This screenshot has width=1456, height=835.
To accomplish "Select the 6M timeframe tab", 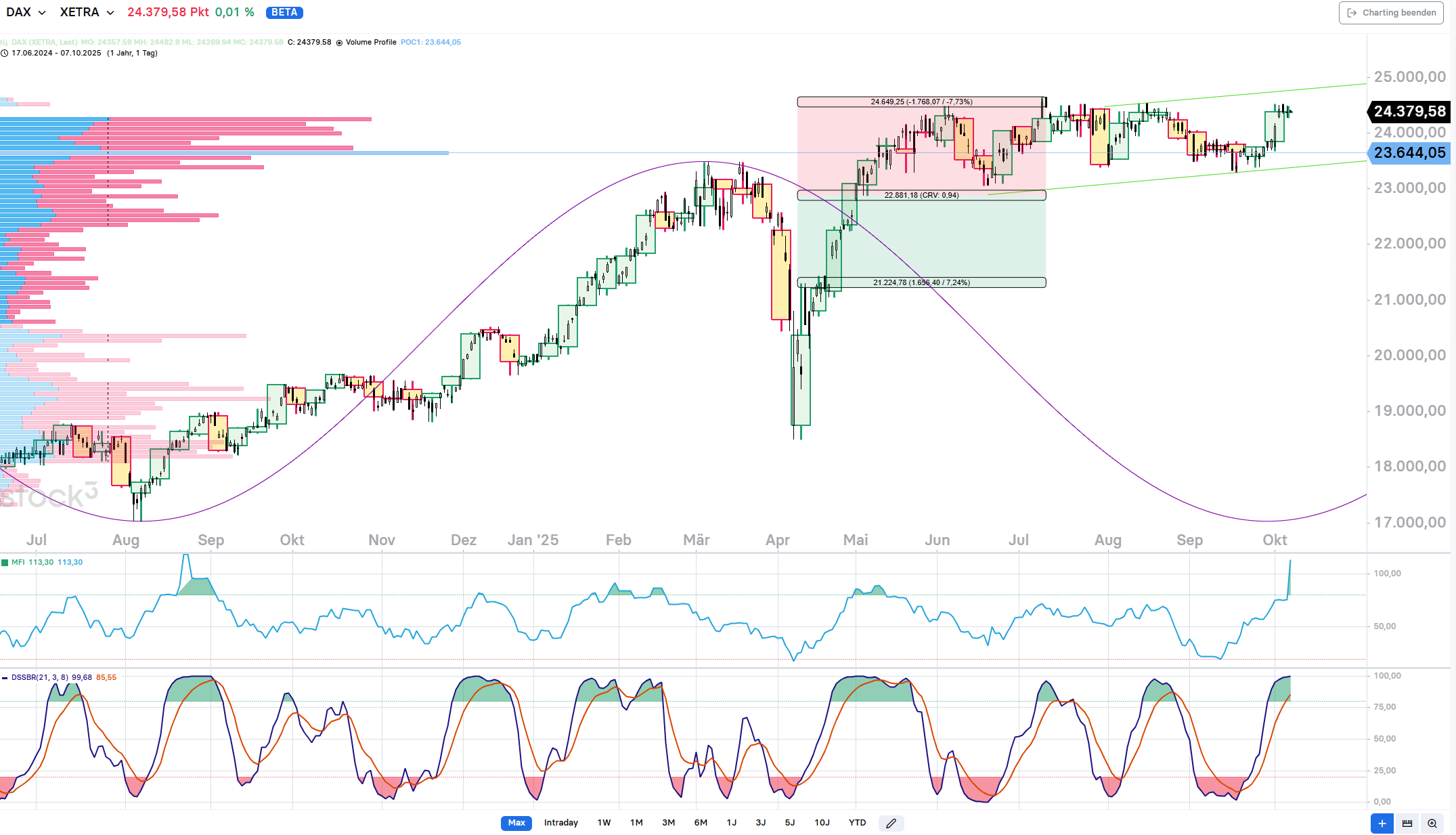I will point(700,823).
